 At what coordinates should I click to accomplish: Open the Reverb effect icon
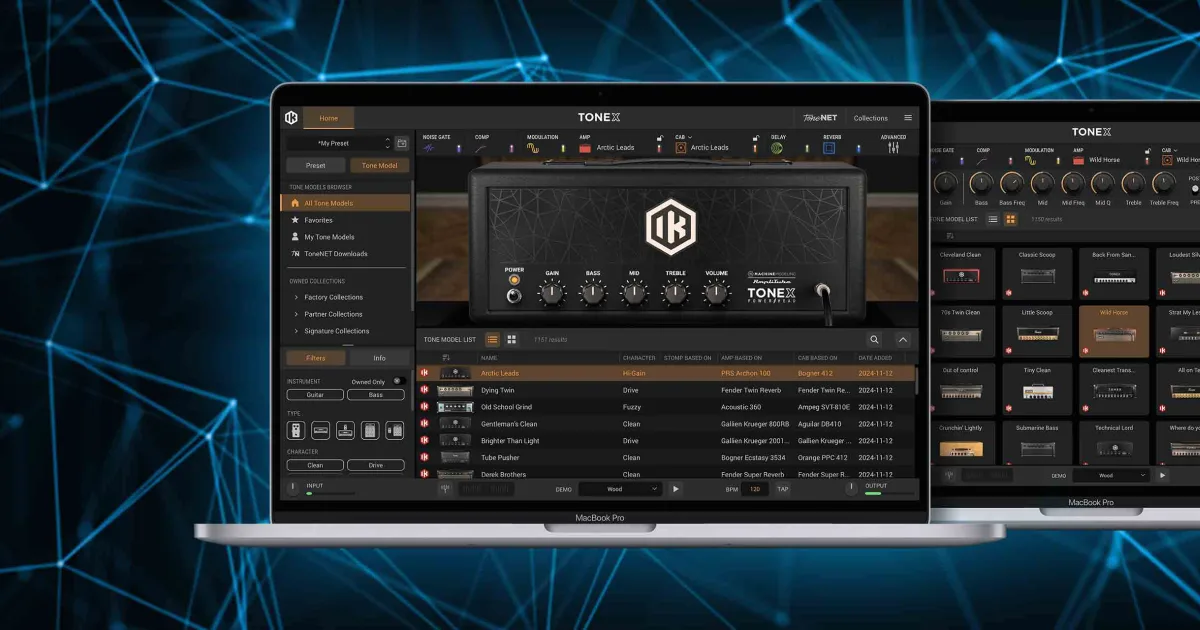tap(829, 148)
